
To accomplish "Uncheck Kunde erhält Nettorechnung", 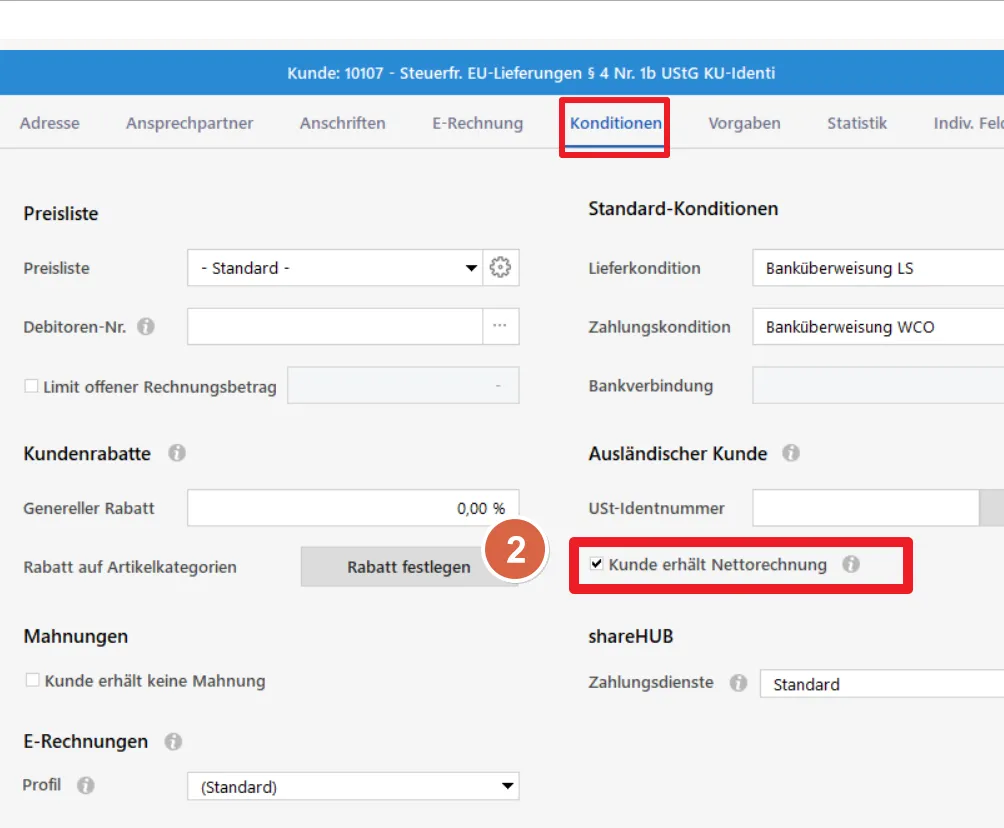I will pyautogui.click(x=597, y=565).
